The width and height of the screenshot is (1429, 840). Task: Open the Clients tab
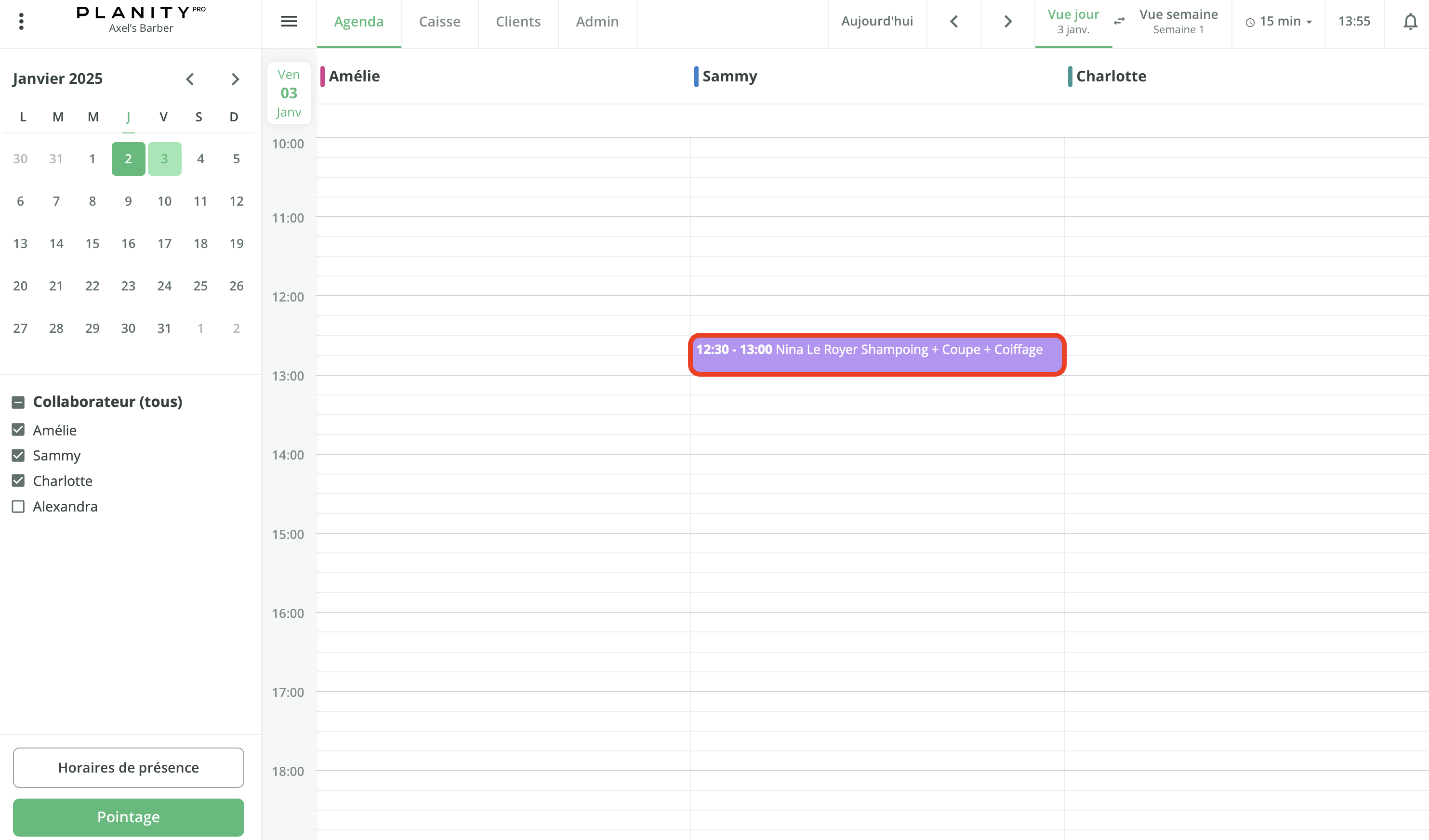518,22
